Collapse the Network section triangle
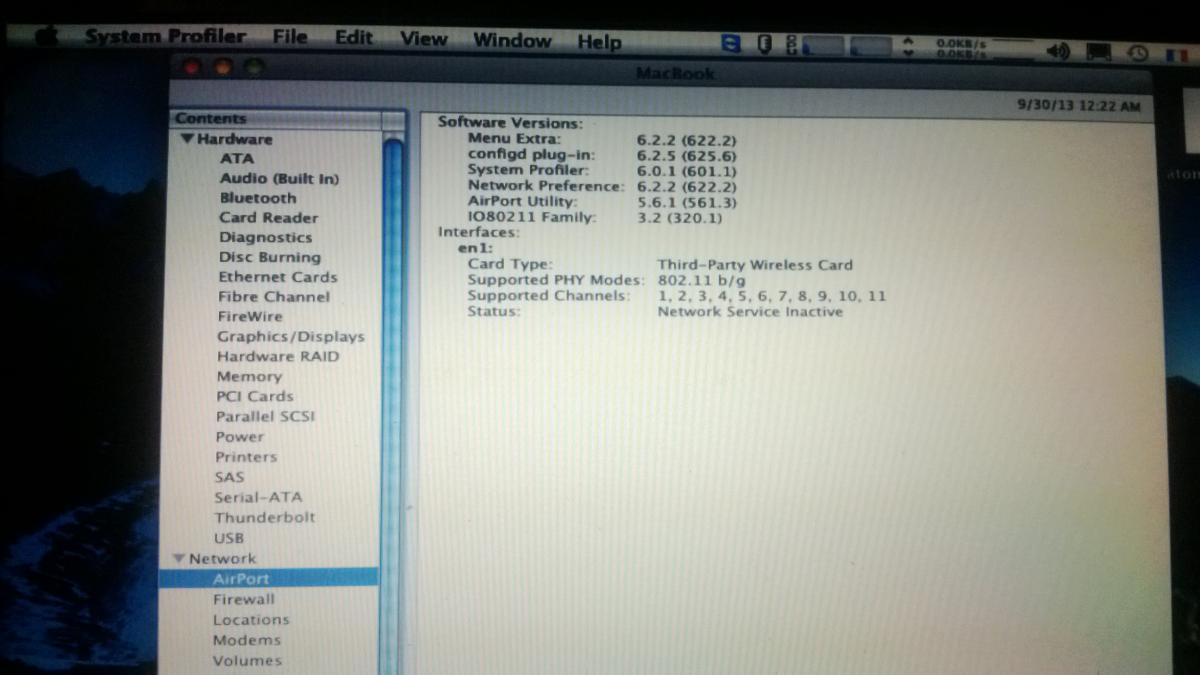Viewport: 1200px width, 675px height. point(178,558)
